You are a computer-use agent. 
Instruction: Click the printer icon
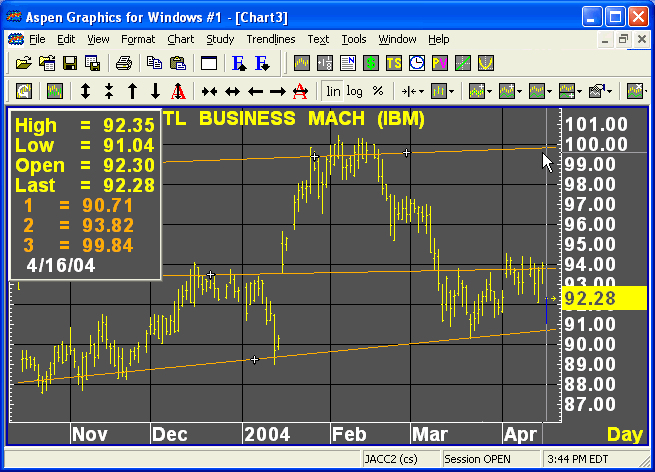[x=123, y=63]
